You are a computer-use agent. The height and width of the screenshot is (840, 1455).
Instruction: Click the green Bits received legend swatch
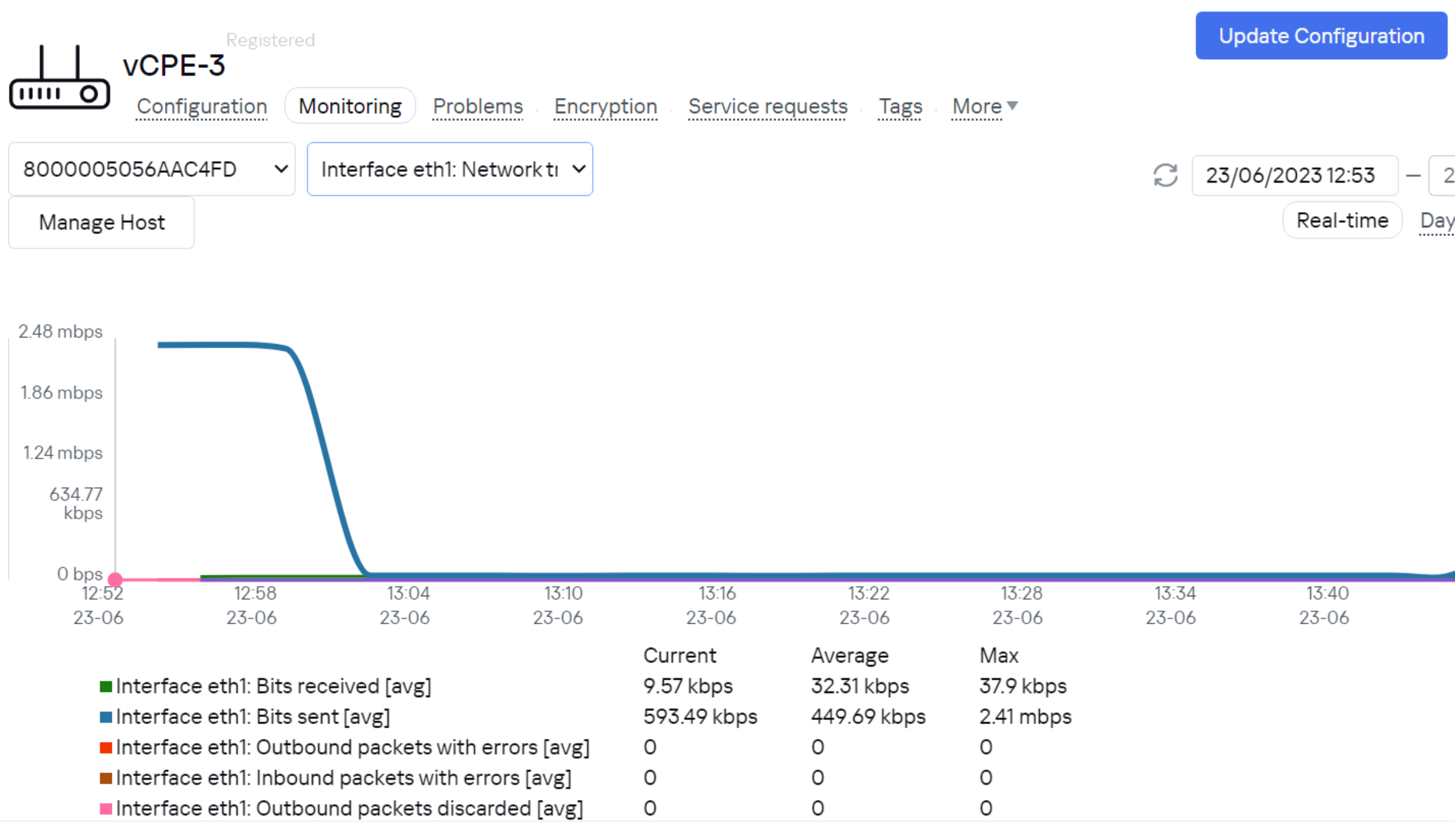[106, 686]
